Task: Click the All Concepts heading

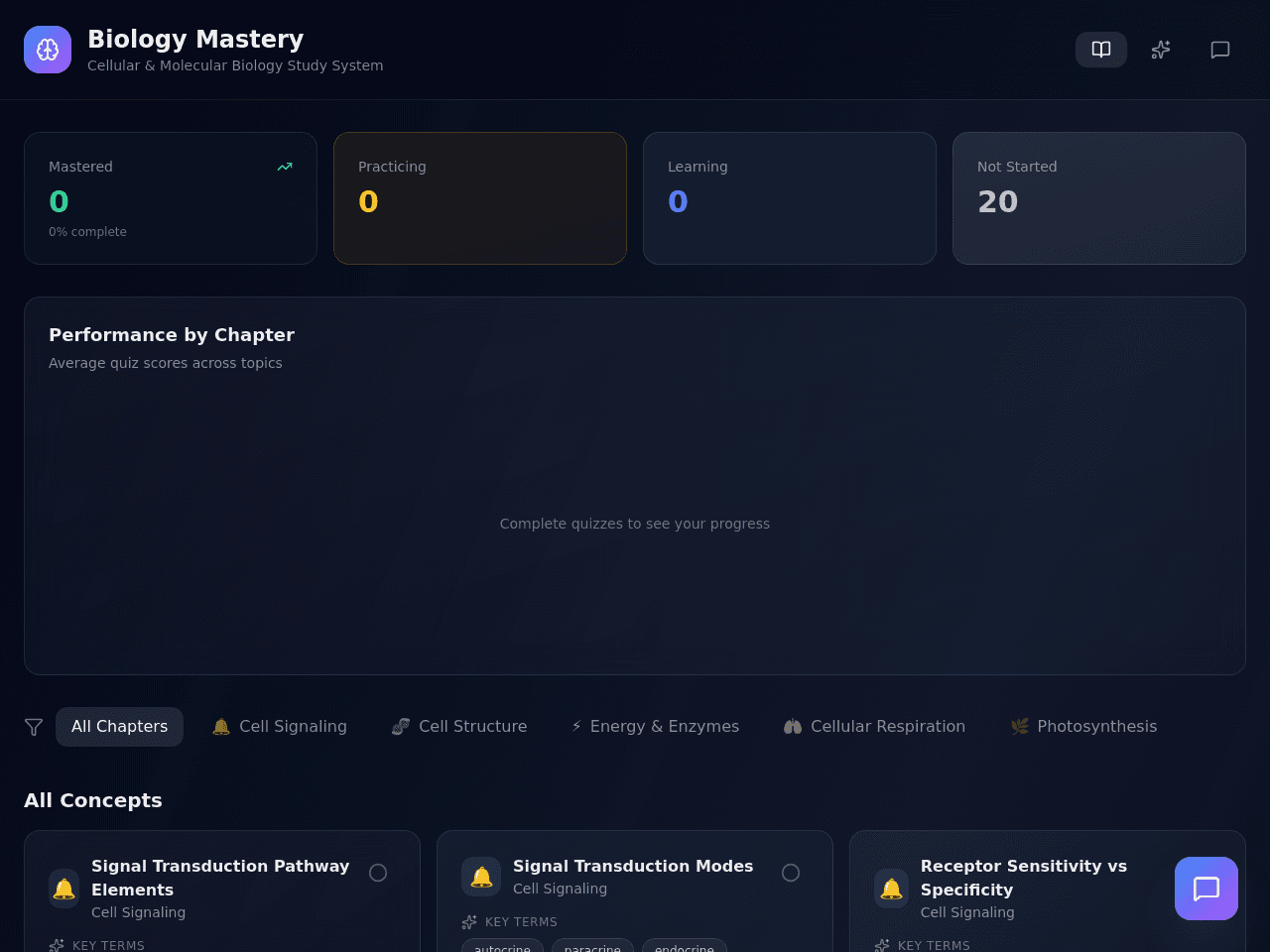Action: click(93, 800)
